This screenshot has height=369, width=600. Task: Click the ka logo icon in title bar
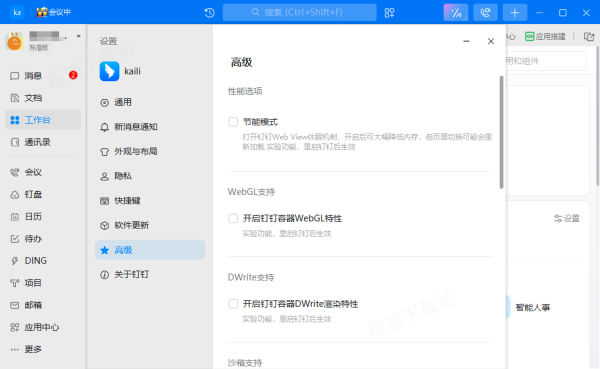17,12
